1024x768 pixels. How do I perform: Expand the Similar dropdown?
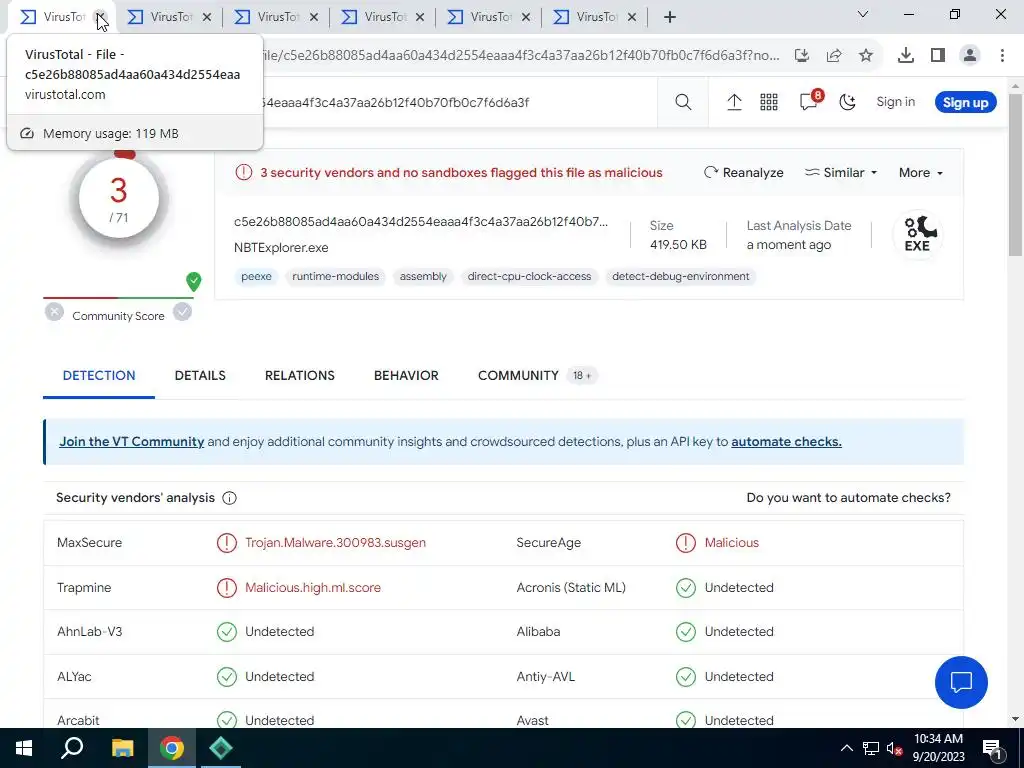pyautogui.click(x=840, y=172)
